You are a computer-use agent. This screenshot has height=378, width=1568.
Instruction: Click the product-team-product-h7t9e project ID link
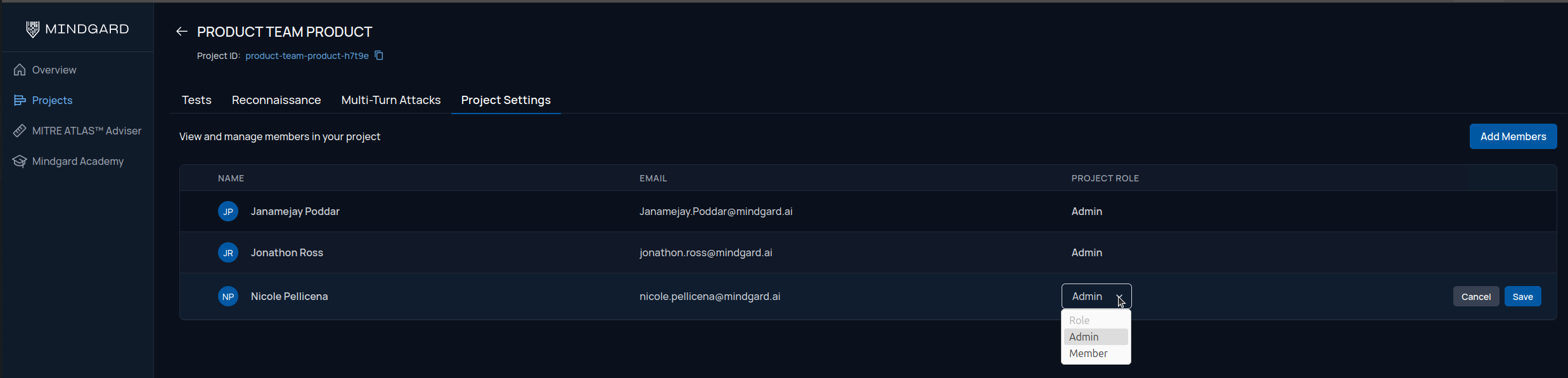click(x=307, y=56)
